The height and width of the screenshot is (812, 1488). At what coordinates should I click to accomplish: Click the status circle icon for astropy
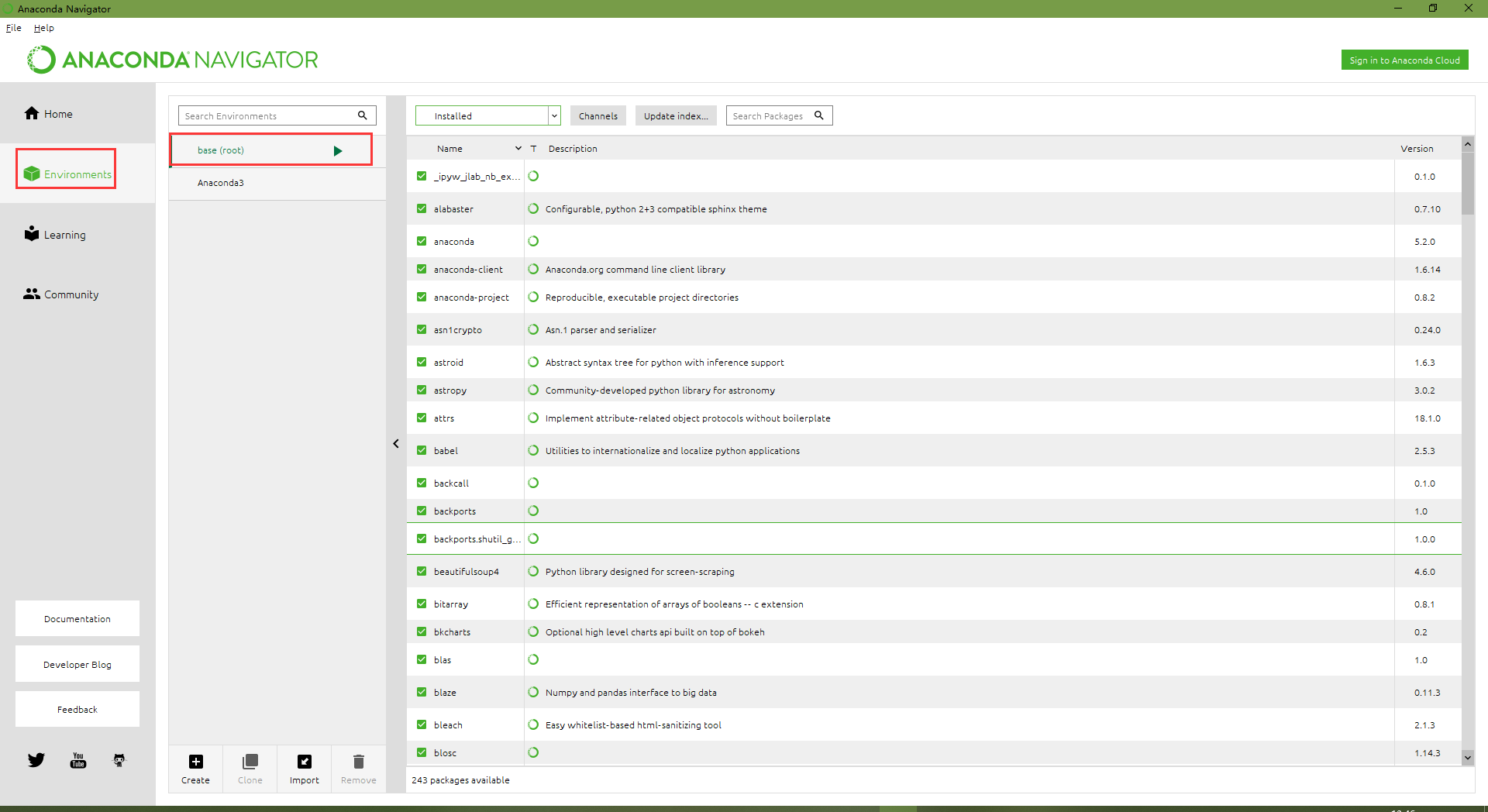point(533,390)
